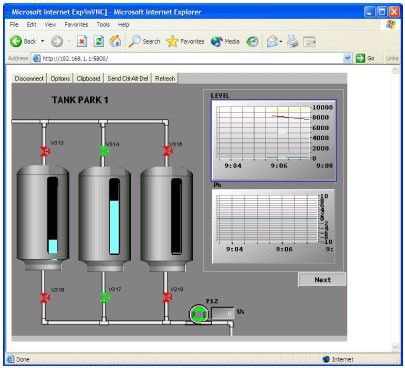The image size is (405, 368).
Task: Open the Search toolbar button
Action: tap(144, 41)
